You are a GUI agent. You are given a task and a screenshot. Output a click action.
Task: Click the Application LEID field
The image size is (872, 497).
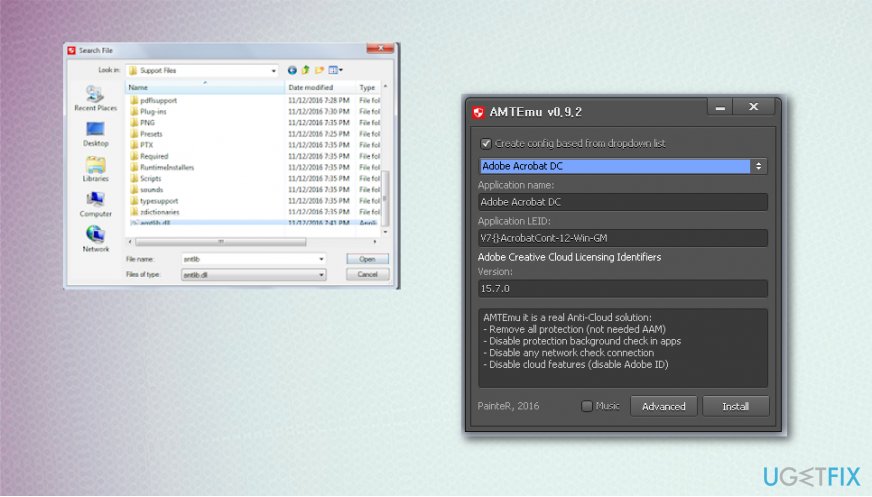(x=623, y=238)
